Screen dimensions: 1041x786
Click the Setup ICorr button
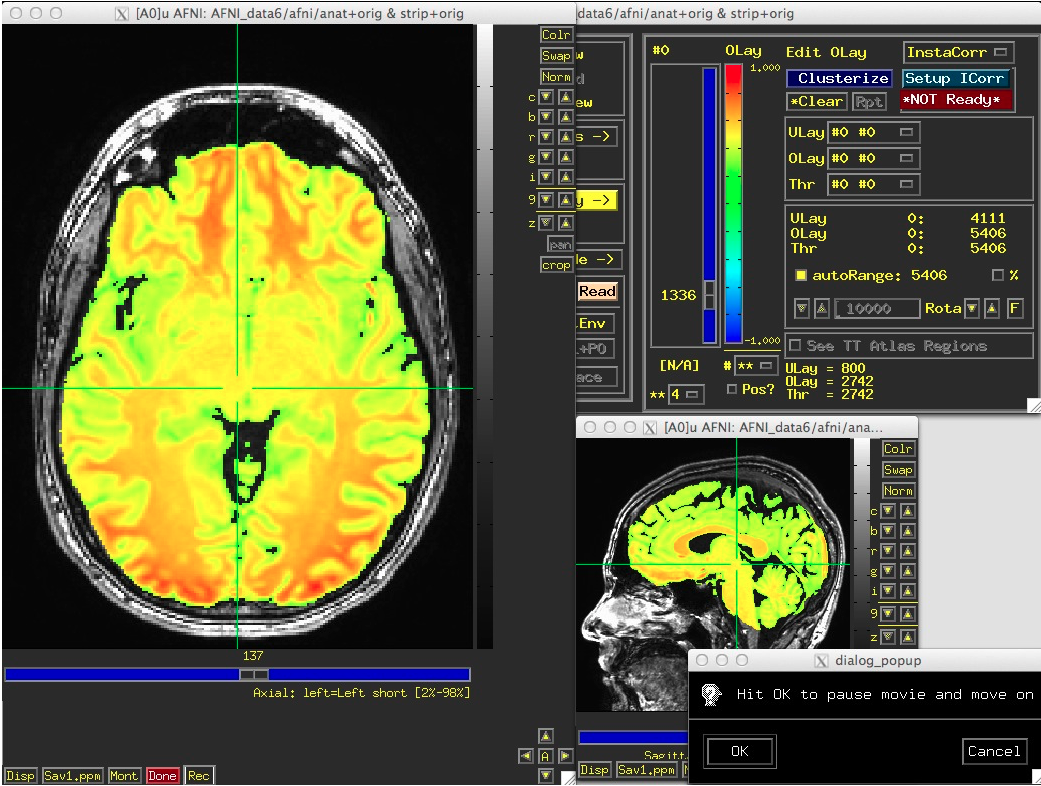[956, 78]
